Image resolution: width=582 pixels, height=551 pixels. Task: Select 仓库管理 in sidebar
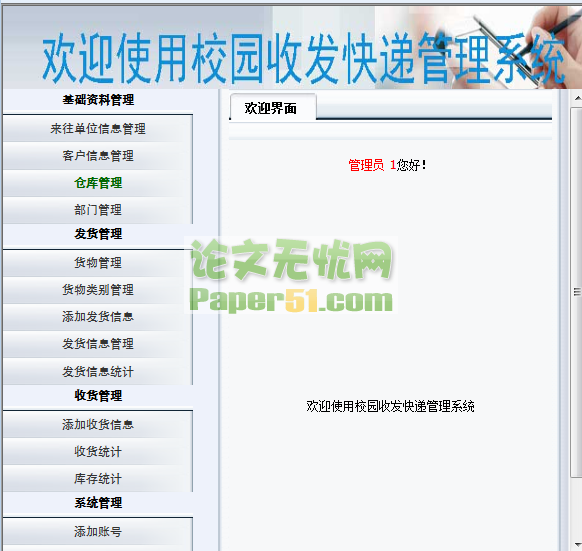(98, 183)
